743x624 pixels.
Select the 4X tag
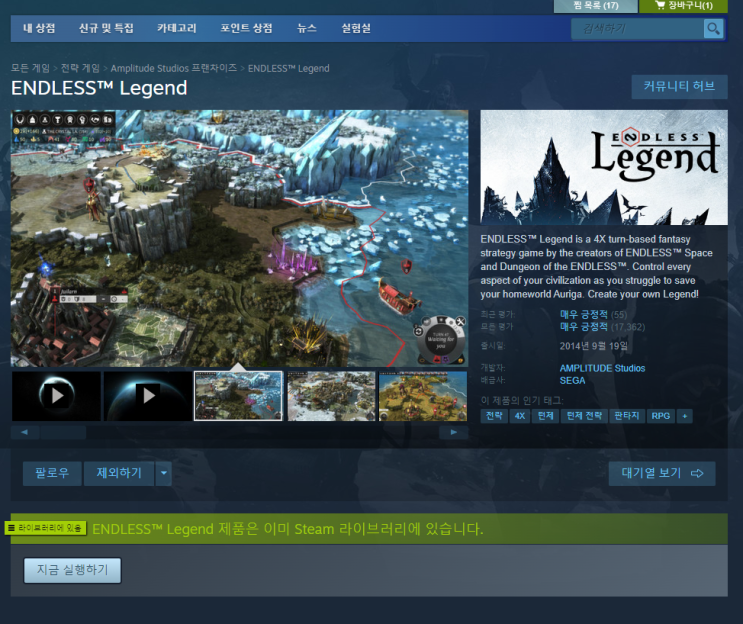[x=520, y=416]
